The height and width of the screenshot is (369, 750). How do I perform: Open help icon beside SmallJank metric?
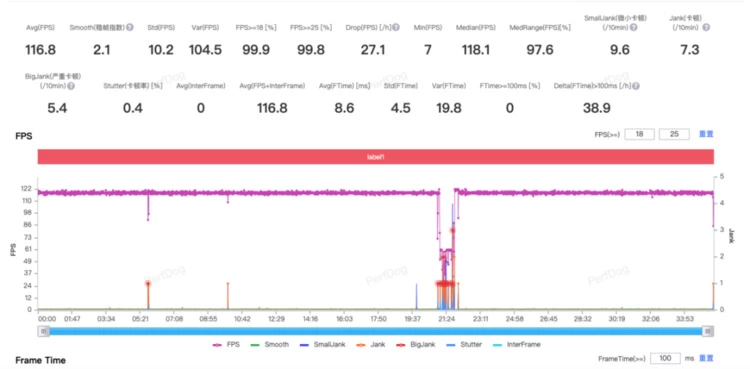(633, 28)
